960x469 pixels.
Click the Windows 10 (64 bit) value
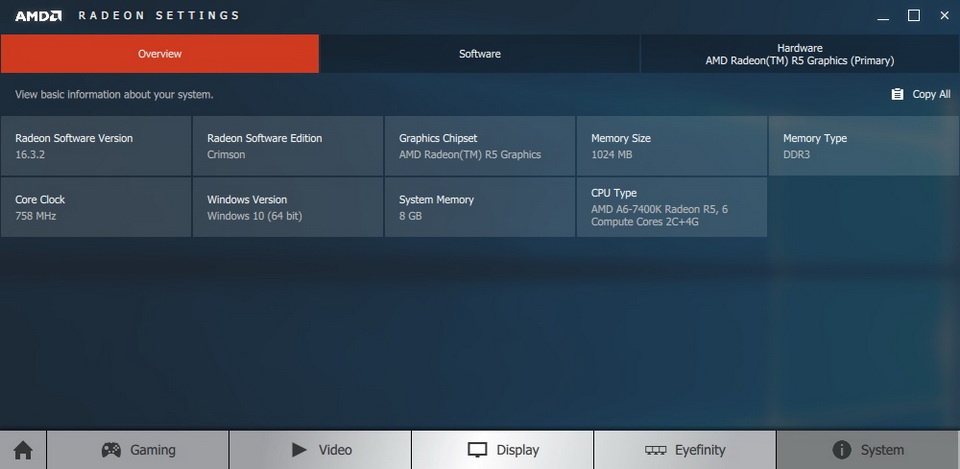[x=255, y=216]
